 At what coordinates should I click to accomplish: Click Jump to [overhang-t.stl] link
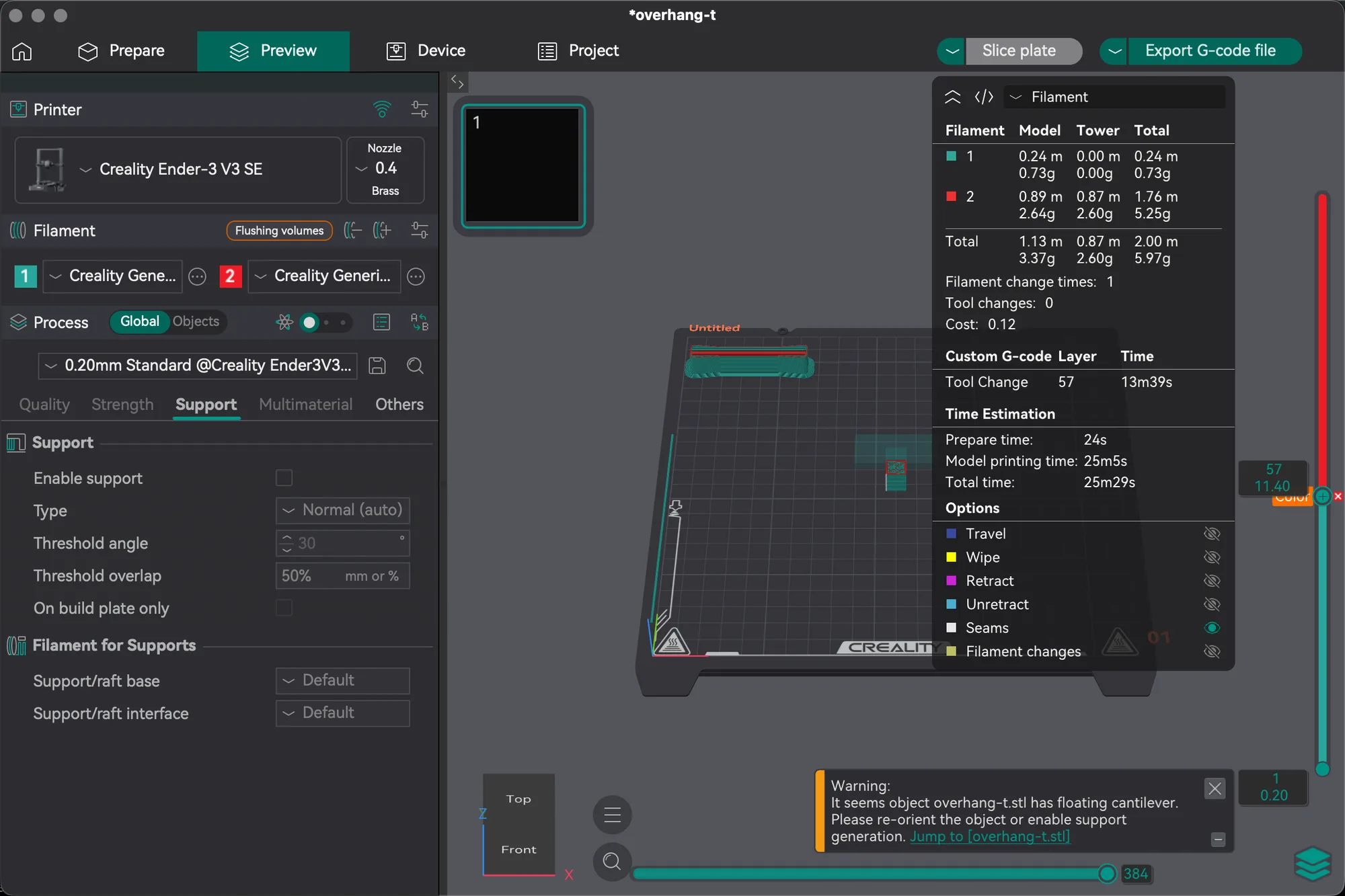point(989,837)
